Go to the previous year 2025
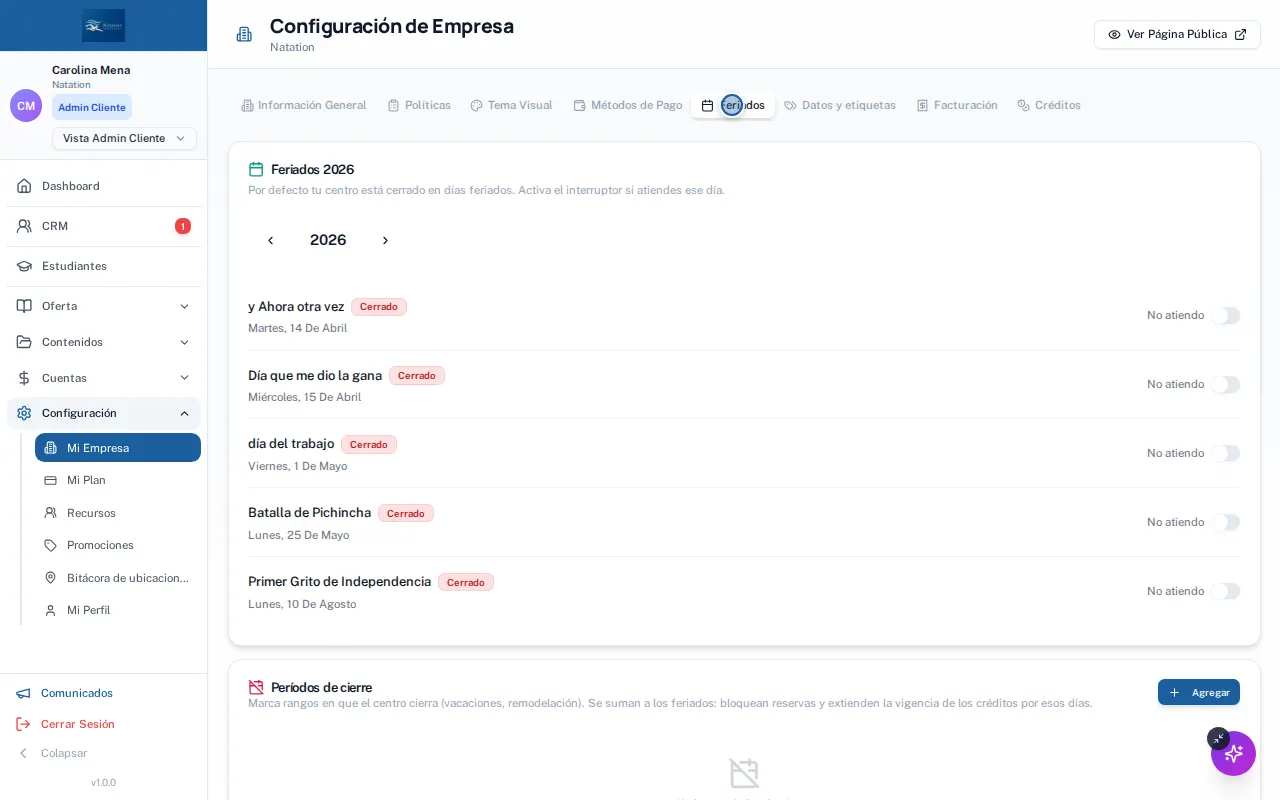1280x800 pixels. tap(270, 240)
